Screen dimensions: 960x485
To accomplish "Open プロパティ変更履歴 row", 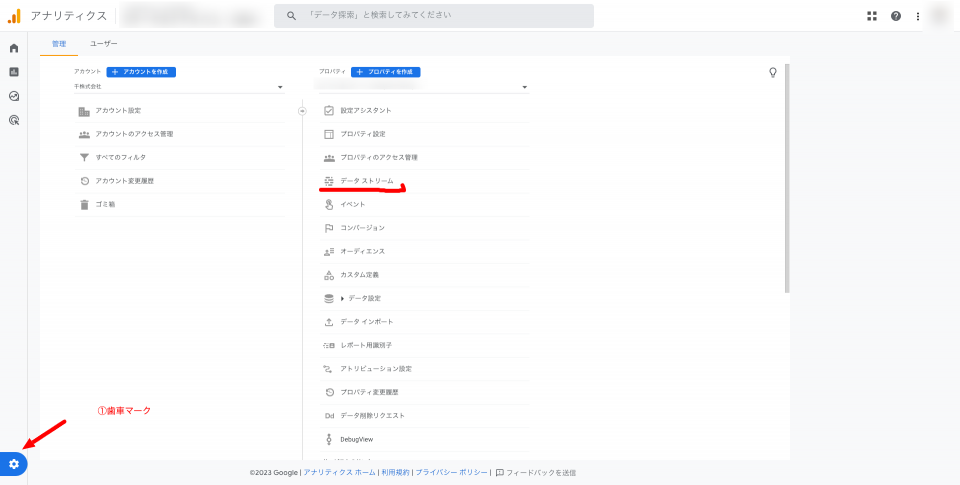I will 424,393.
